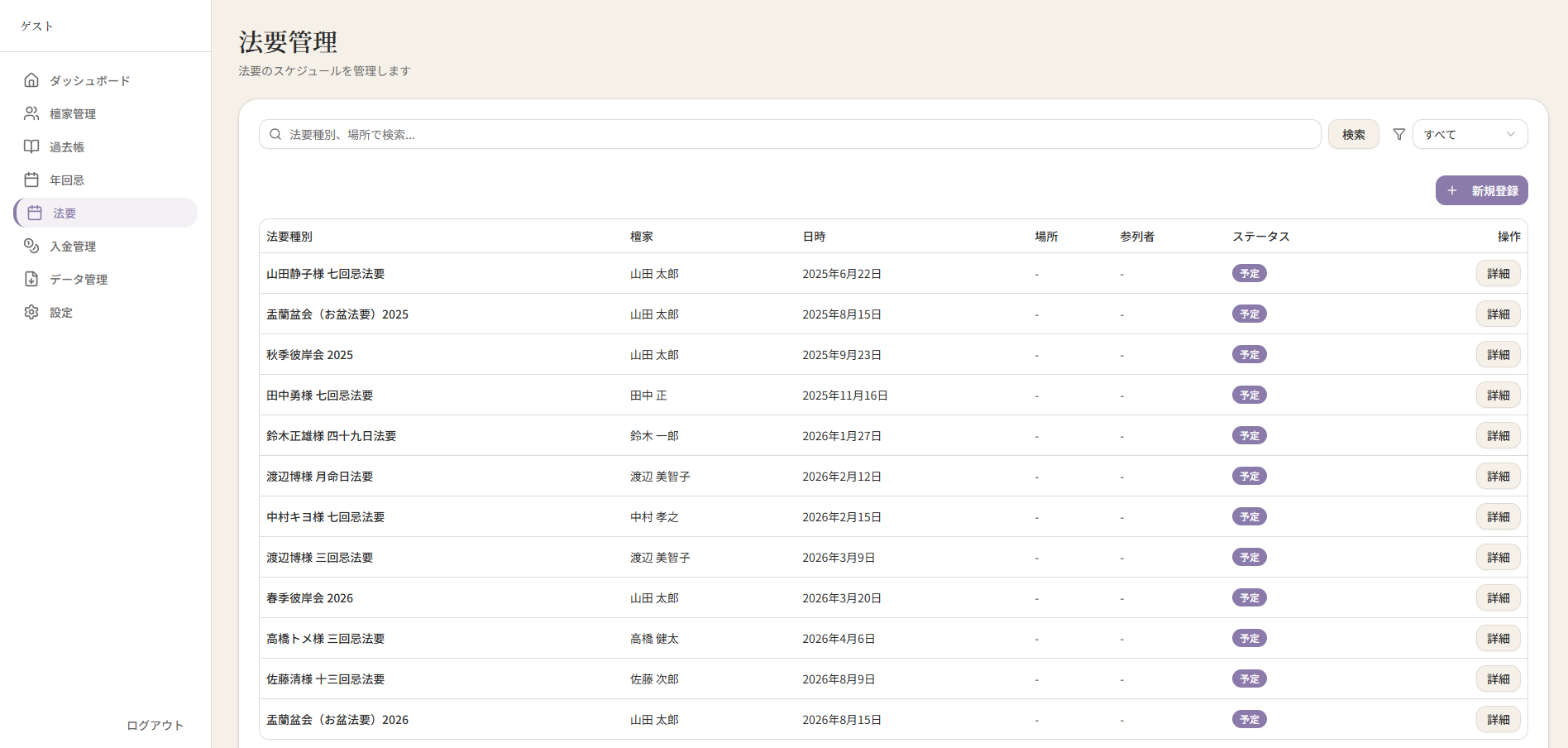This screenshot has height=748, width=1568.
Task: Open 詳細 for 山田静子様 七回忌法要
Action: coord(1498,274)
